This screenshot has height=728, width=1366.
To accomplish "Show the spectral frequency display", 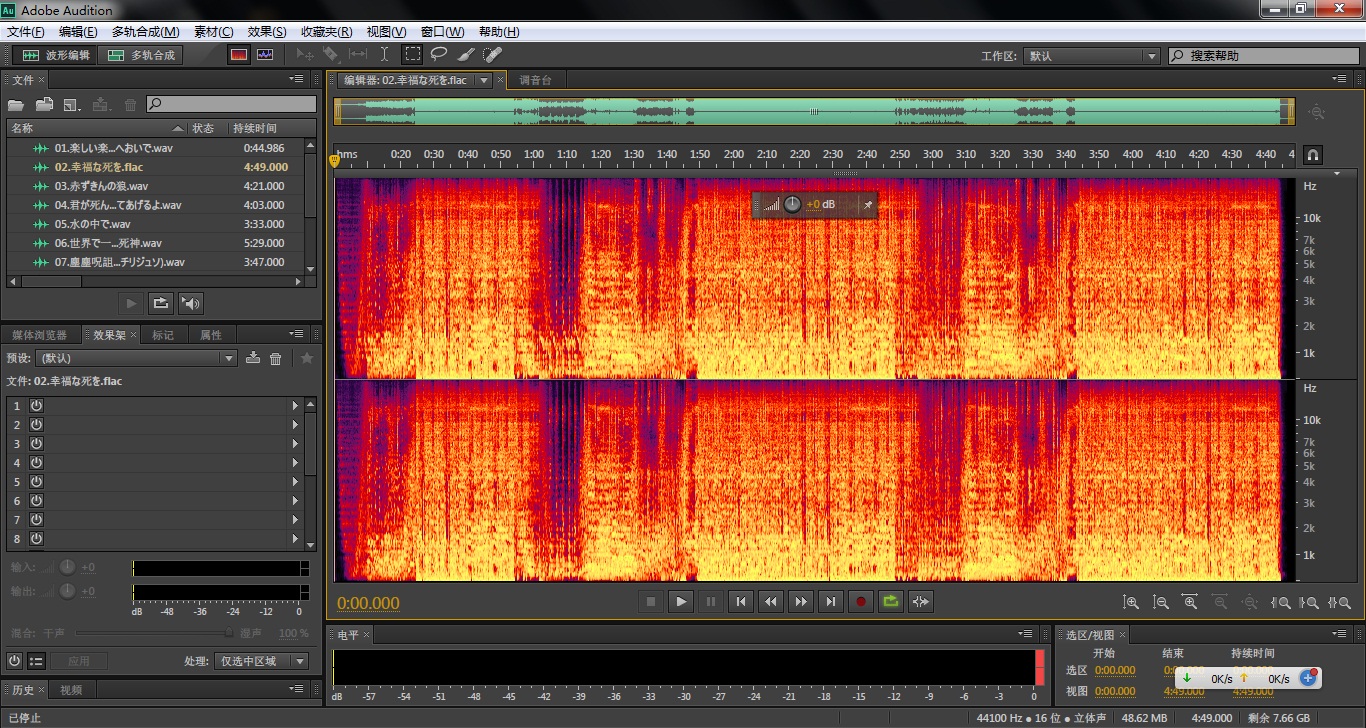I will pyautogui.click(x=239, y=55).
